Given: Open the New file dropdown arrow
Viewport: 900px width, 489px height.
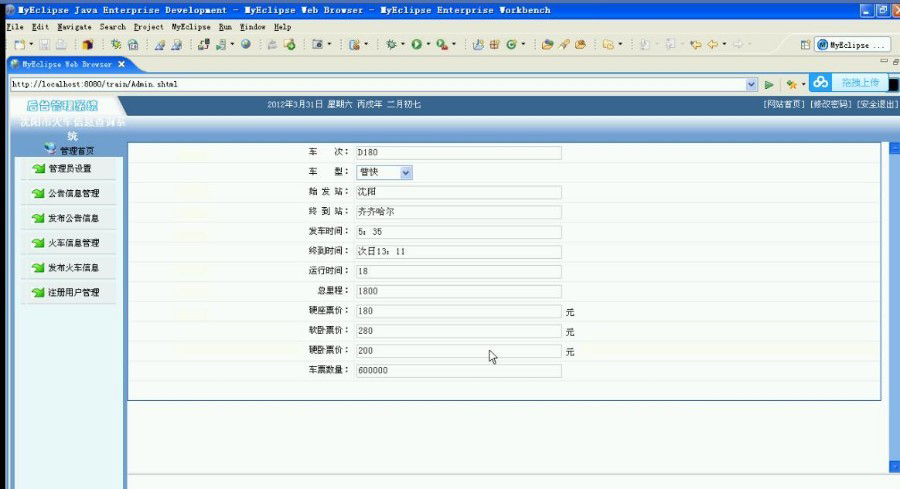Looking at the screenshot, I should tap(31, 44).
